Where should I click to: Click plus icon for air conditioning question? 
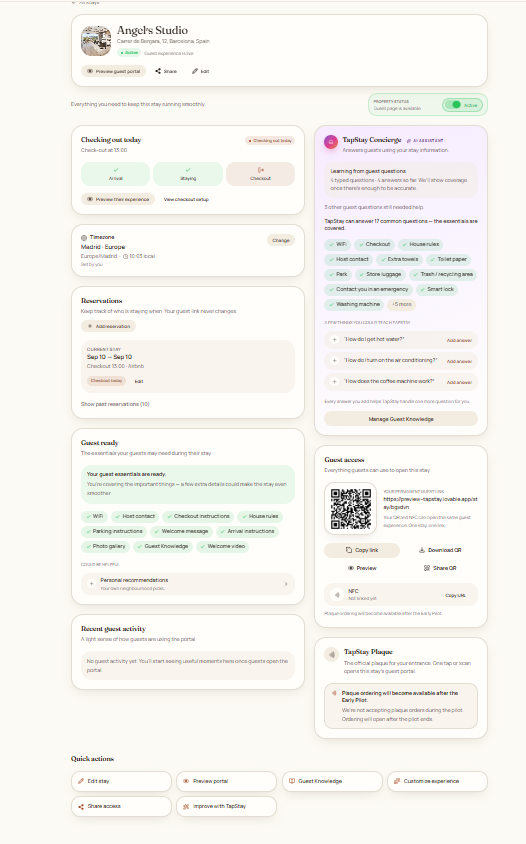(x=334, y=361)
